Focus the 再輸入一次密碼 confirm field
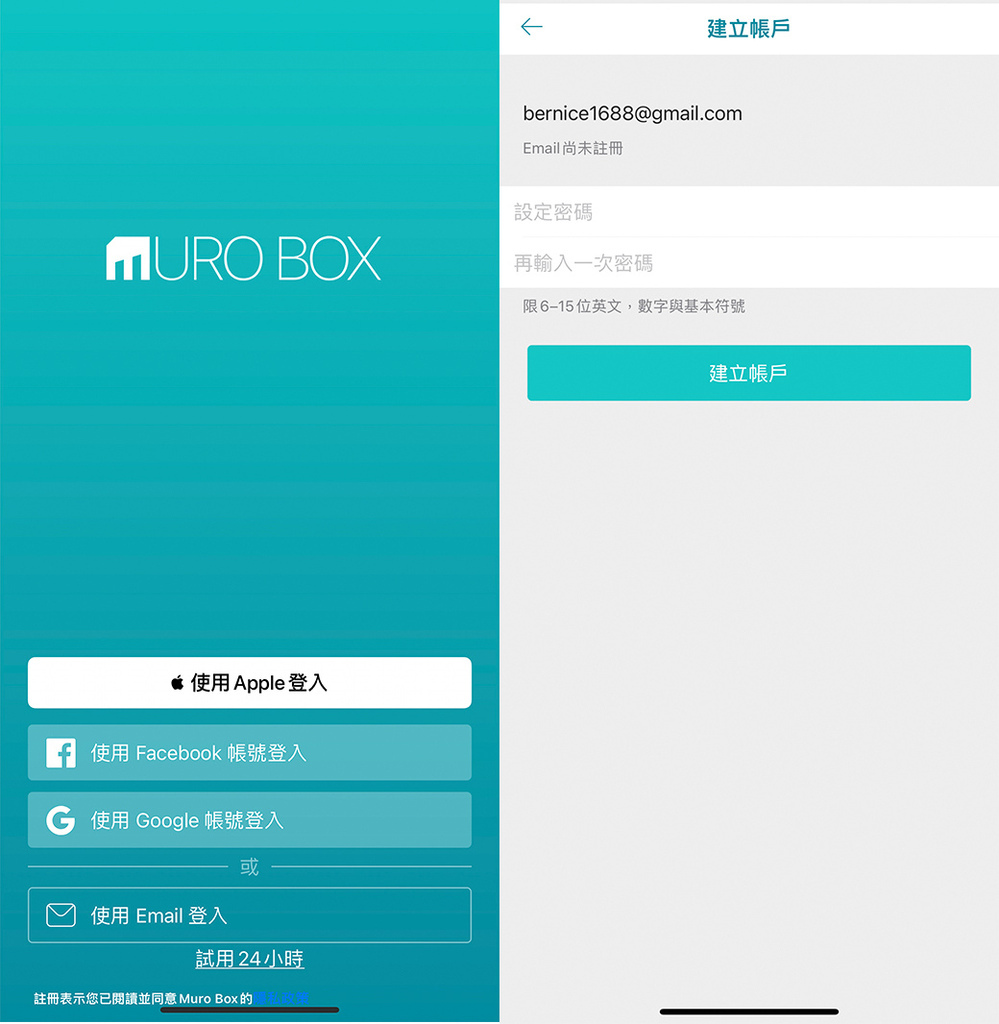 pyautogui.click(x=749, y=263)
